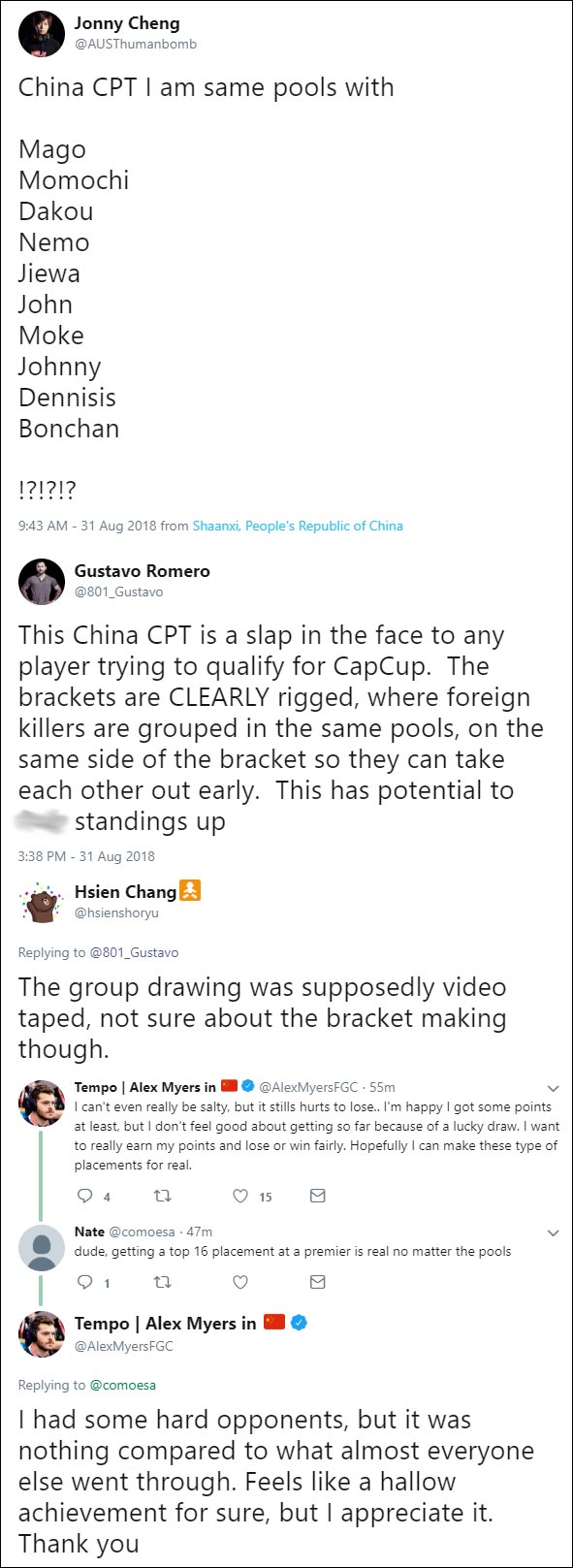Reply to Nate's top 16 placement tweet
Viewport: 573px width, 1568px height.
pyautogui.click(x=85, y=1282)
